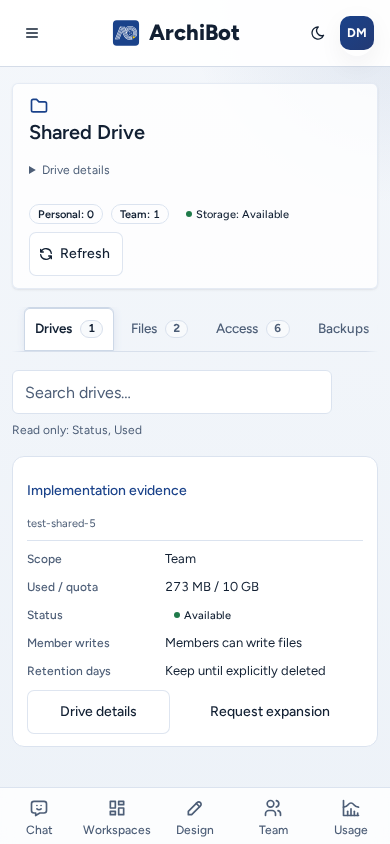Click Keep until explicitly deleted text
The height and width of the screenshot is (844, 390).
click(245, 671)
